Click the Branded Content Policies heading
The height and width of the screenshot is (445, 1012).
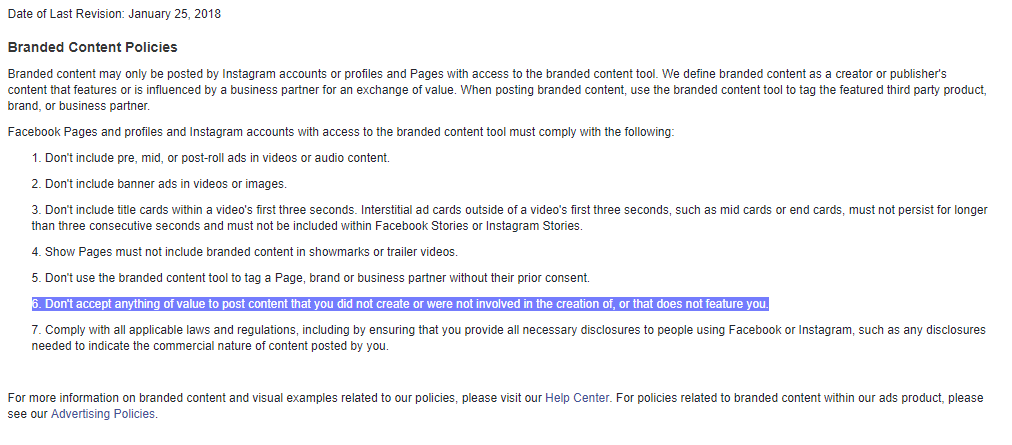coord(92,47)
